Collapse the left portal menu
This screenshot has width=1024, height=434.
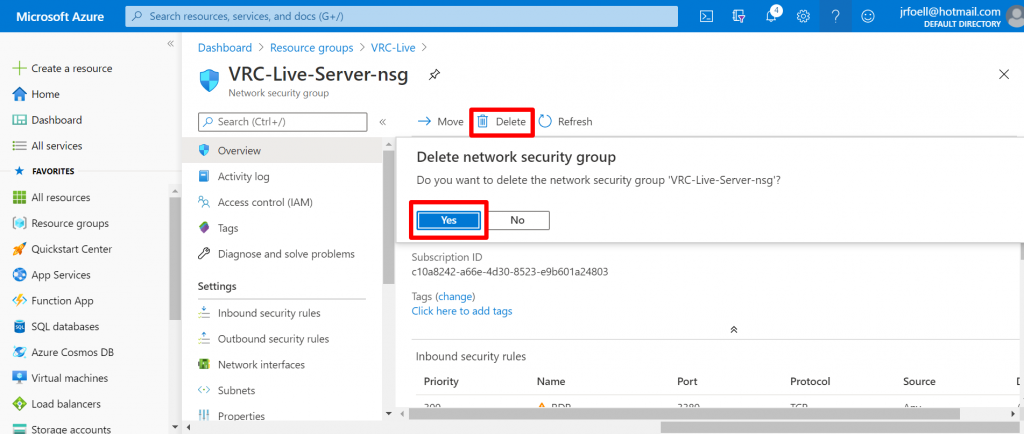pos(170,43)
